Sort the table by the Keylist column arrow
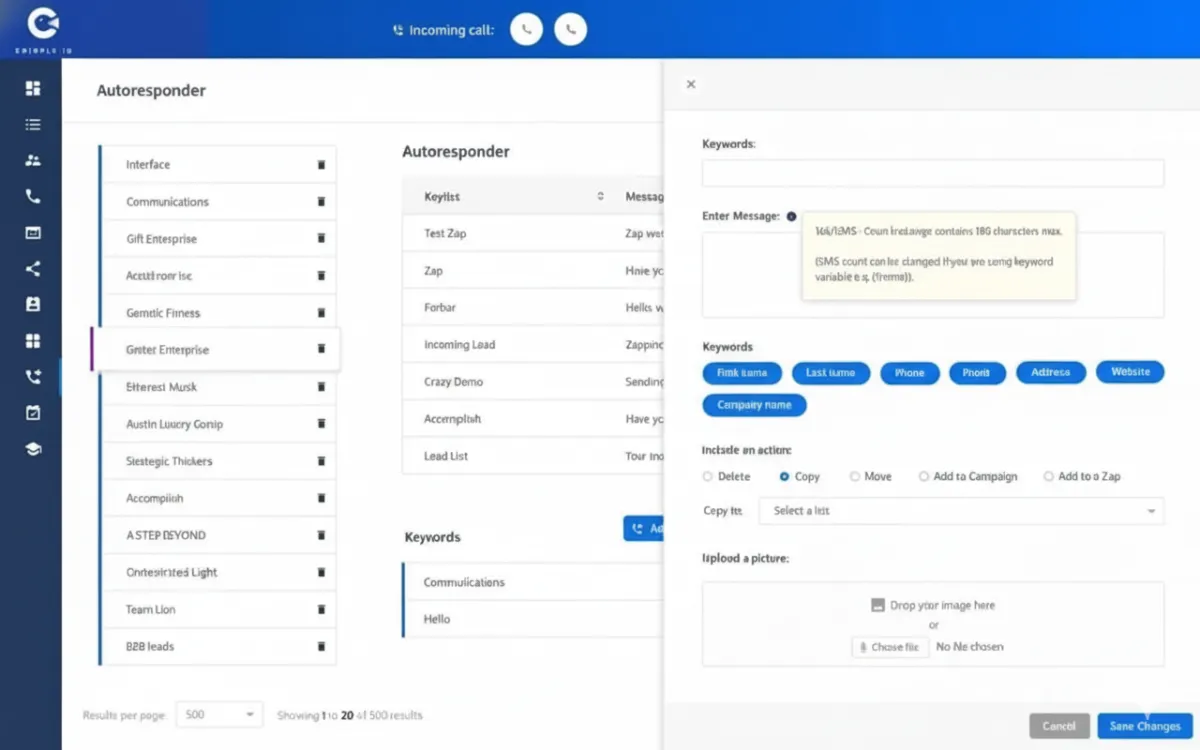The height and width of the screenshot is (750, 1200). click(x=600, y=197)
